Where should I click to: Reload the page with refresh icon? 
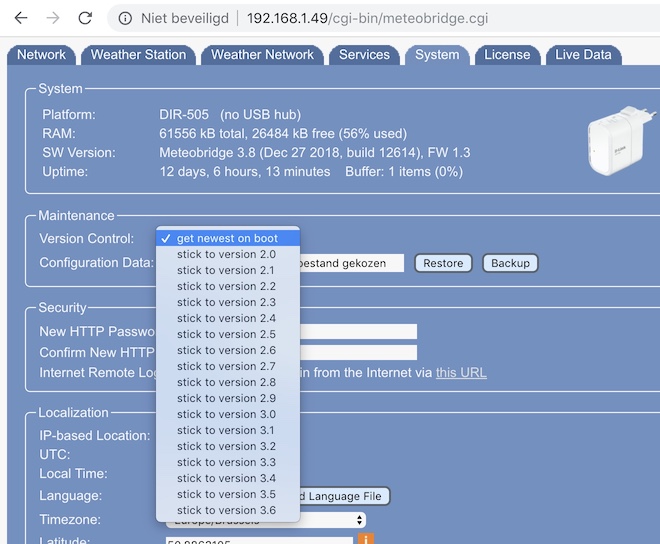pyautogui.click(x=85, y=18)
